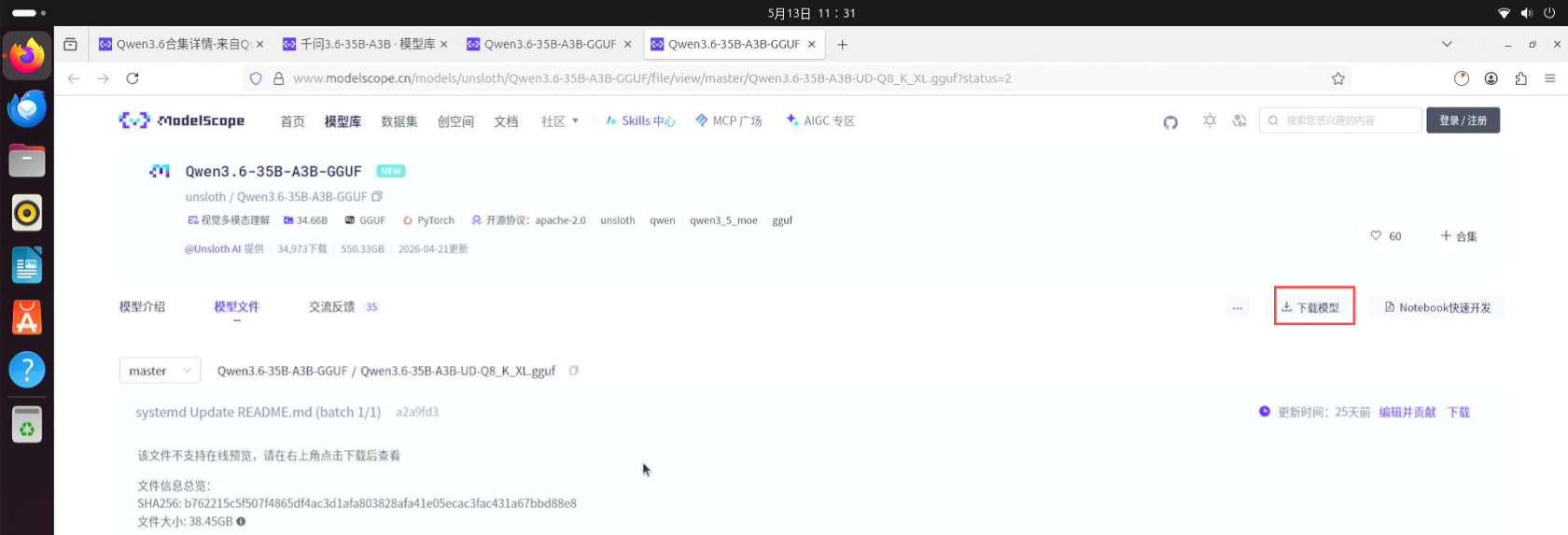Click the commit hash a2a9fd3
1568x535 pixels.
[x=417, y=412]
